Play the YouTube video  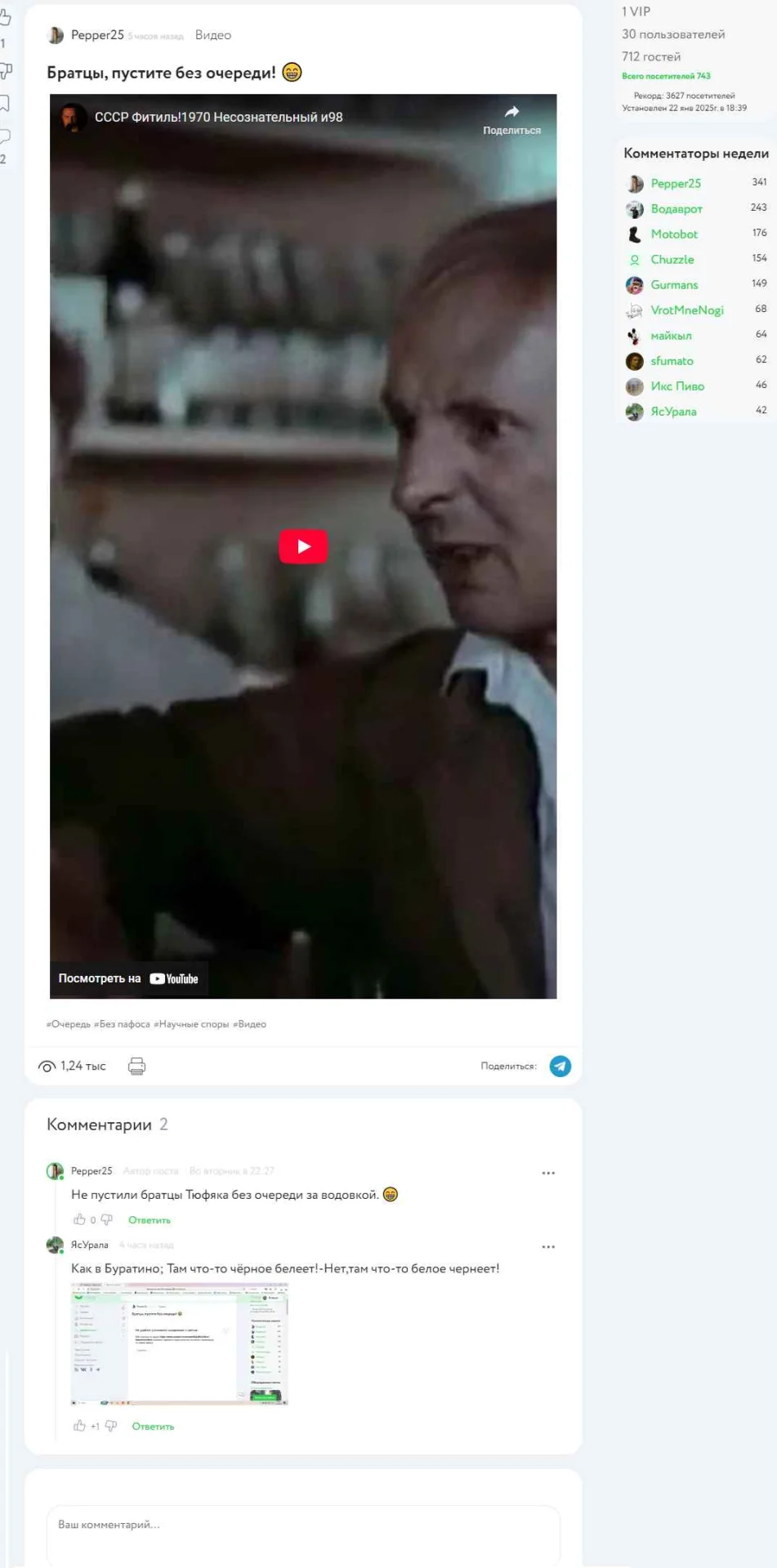click(303, 546)
